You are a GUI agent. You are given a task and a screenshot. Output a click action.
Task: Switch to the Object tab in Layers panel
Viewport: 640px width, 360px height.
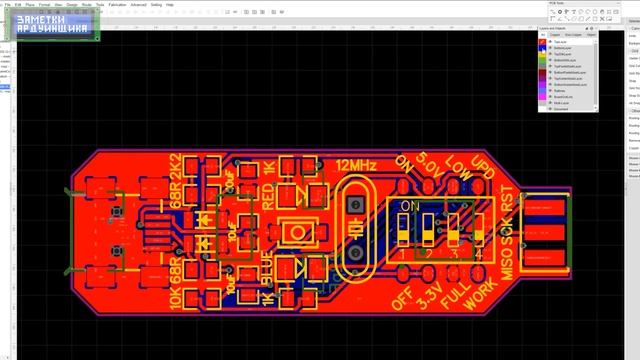591,35
